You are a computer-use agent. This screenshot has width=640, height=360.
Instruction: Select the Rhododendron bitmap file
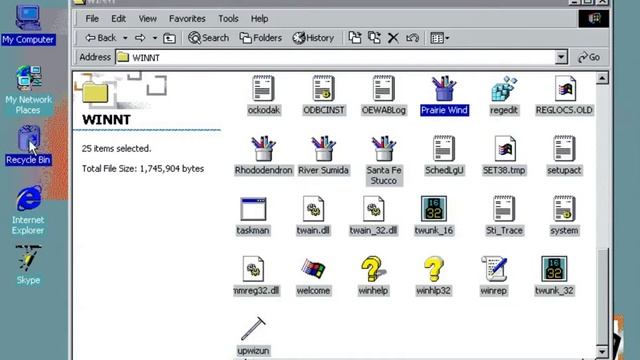pyautogui.click(x=263, y=149)
